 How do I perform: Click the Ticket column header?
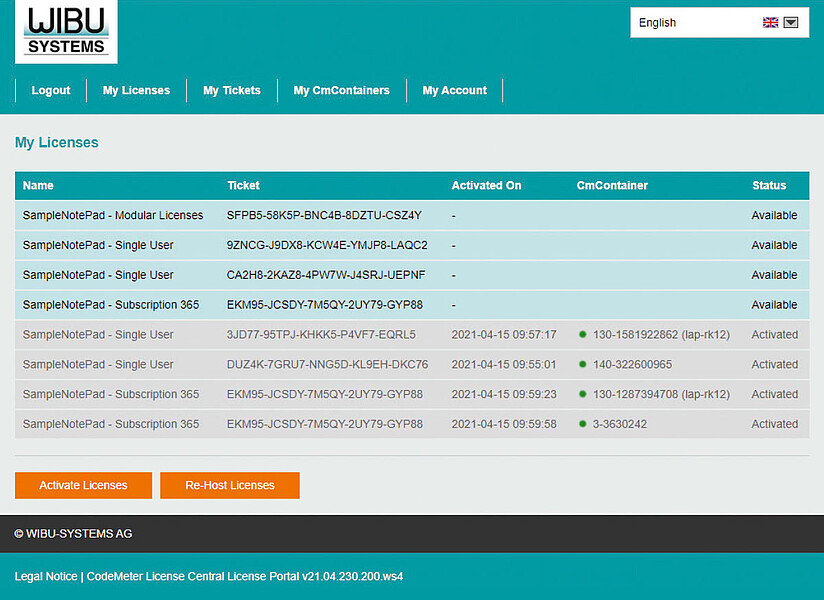point(243,185)
